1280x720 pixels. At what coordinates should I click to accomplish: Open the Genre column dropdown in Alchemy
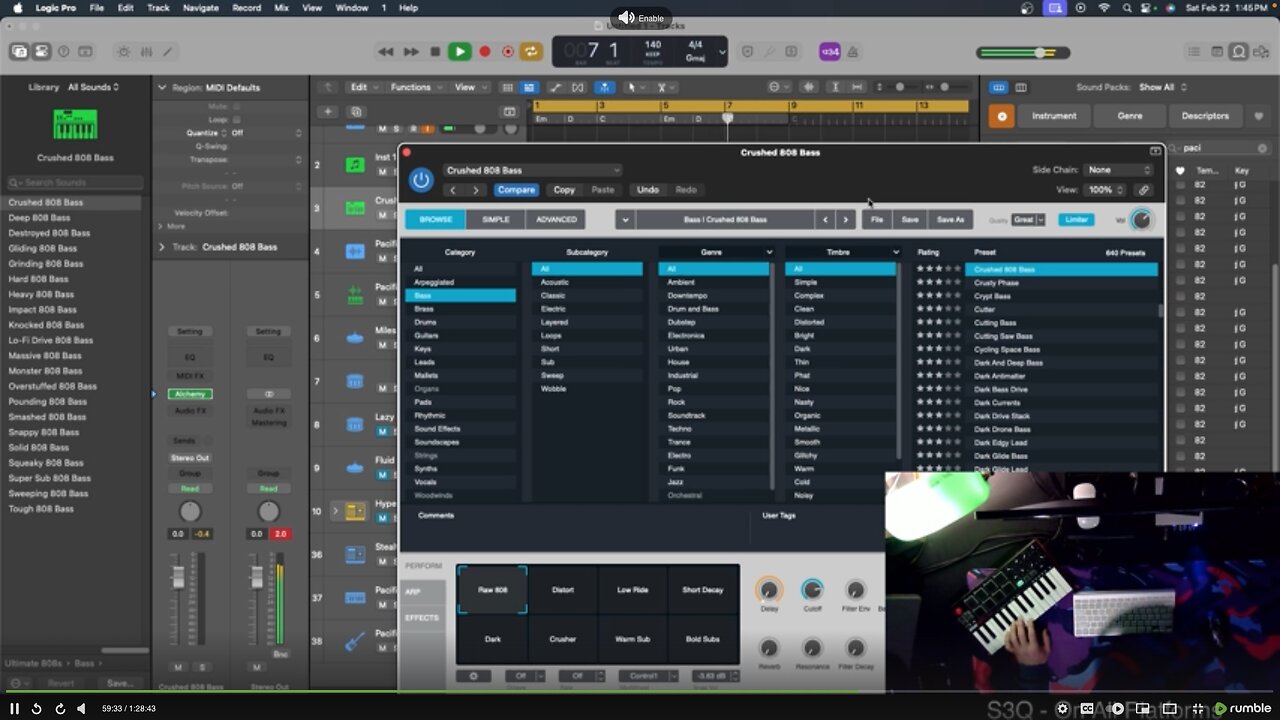click(x=769, y=252)
